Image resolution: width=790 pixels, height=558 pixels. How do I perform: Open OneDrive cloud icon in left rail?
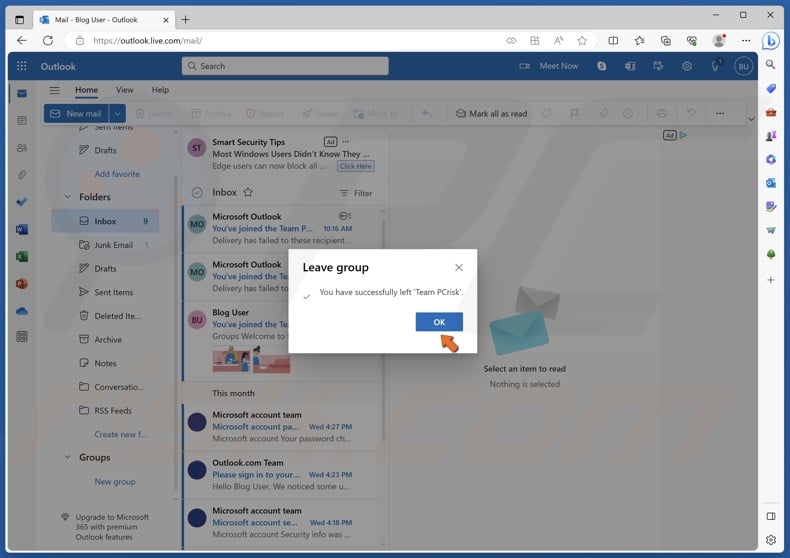click(22, 311)
